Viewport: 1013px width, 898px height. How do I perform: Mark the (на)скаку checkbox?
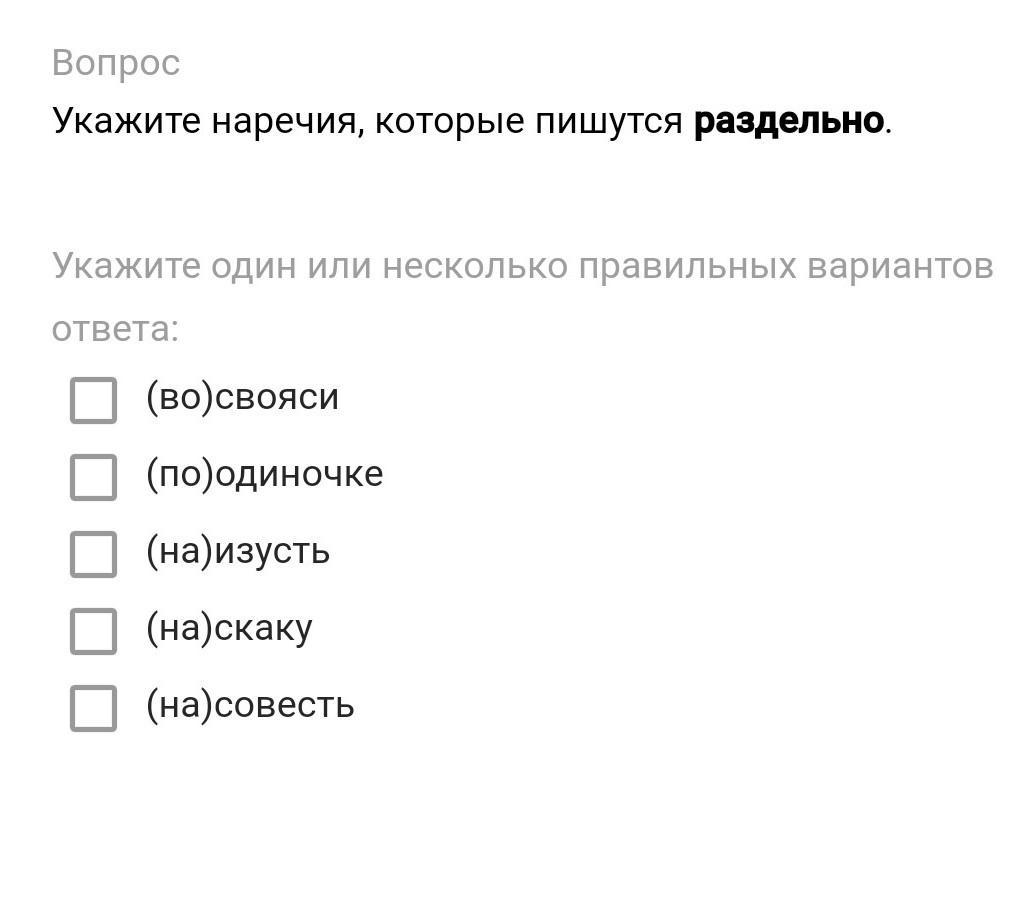point(94,631)
